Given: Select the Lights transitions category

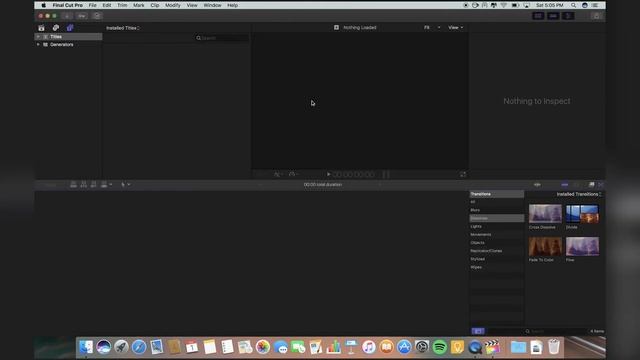Looking at the screenshot, I should click(x=497, y=227).
